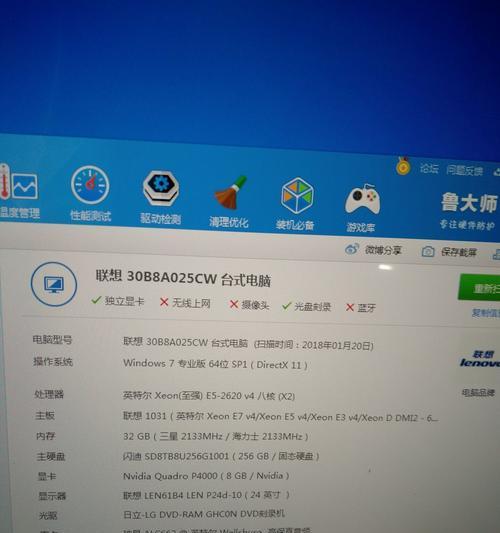Viewport: 500px width, 533px height.
Task: Open the 论坛 link
Action: coord(429,168)
